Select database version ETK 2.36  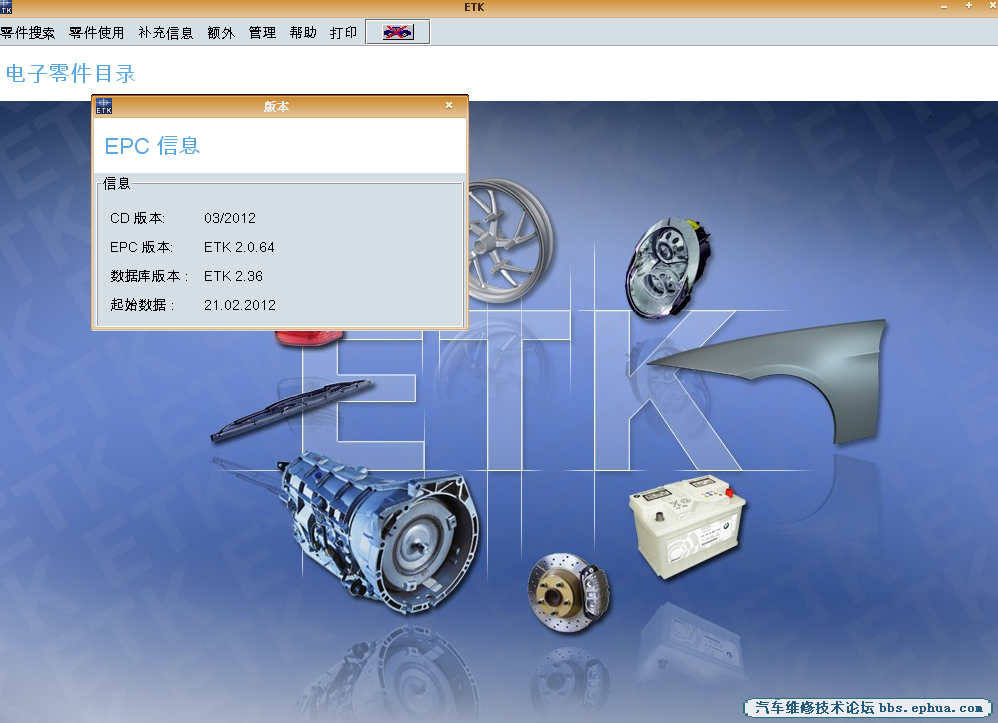click(233, 276)
